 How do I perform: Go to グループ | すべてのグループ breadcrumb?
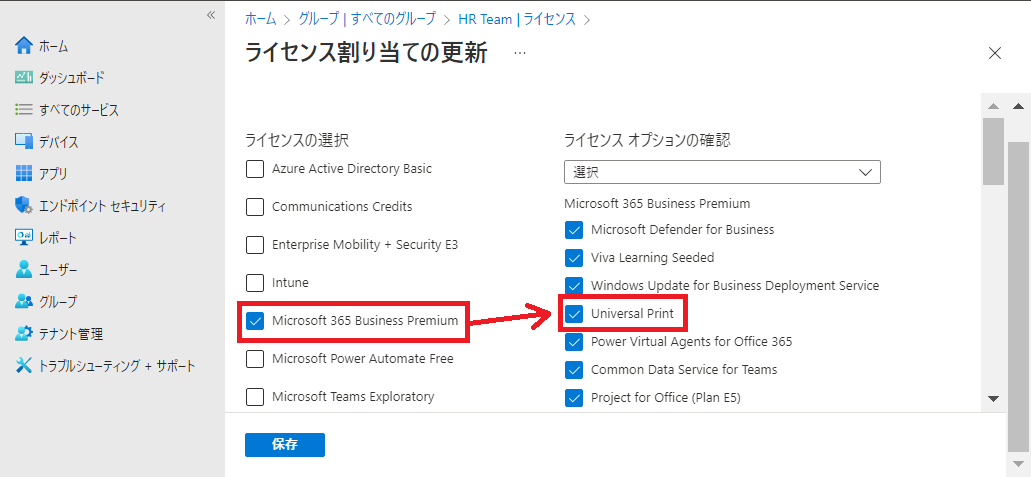pos(367,19)
